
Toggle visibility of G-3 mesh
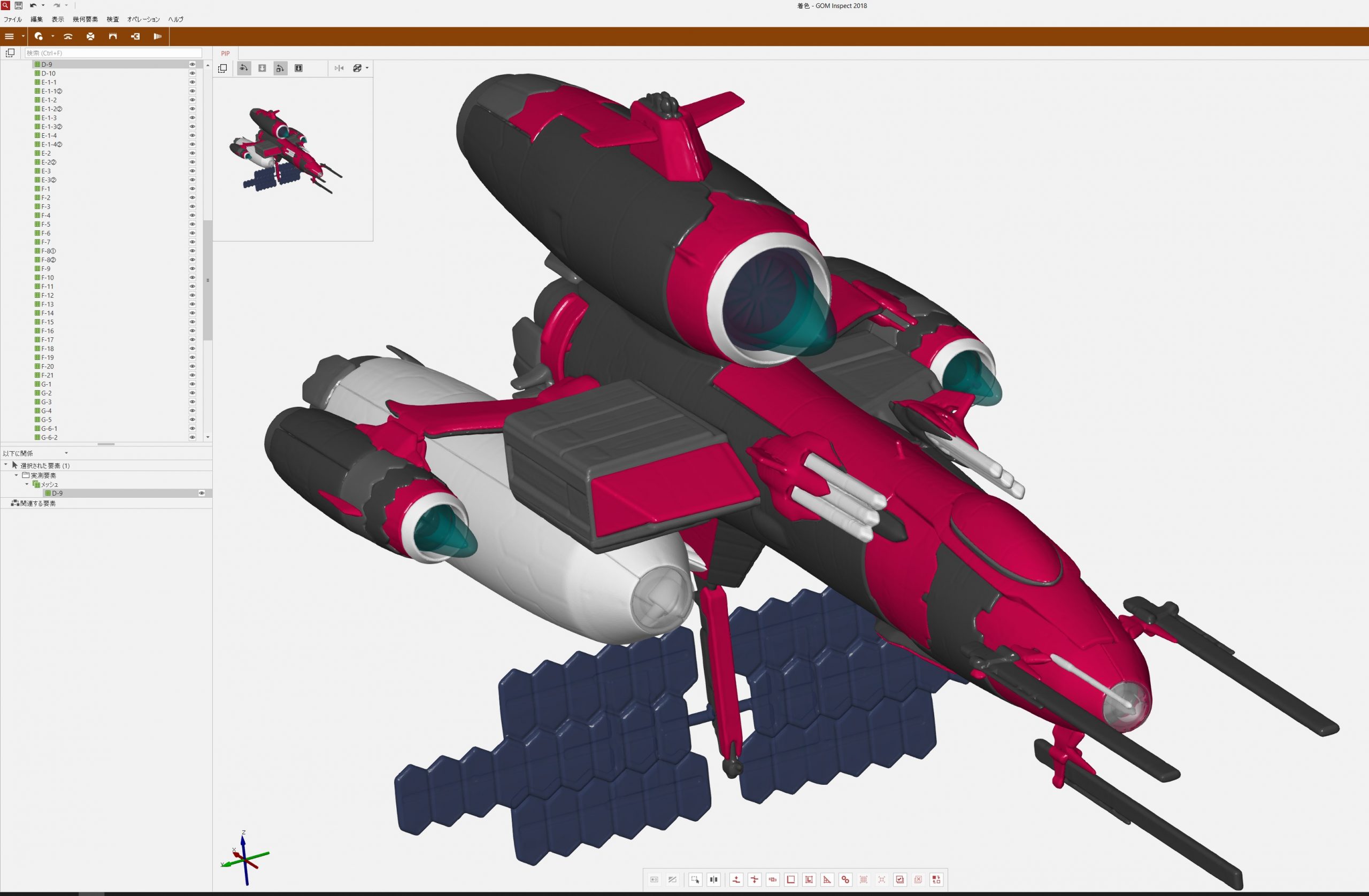click(192, 402)
